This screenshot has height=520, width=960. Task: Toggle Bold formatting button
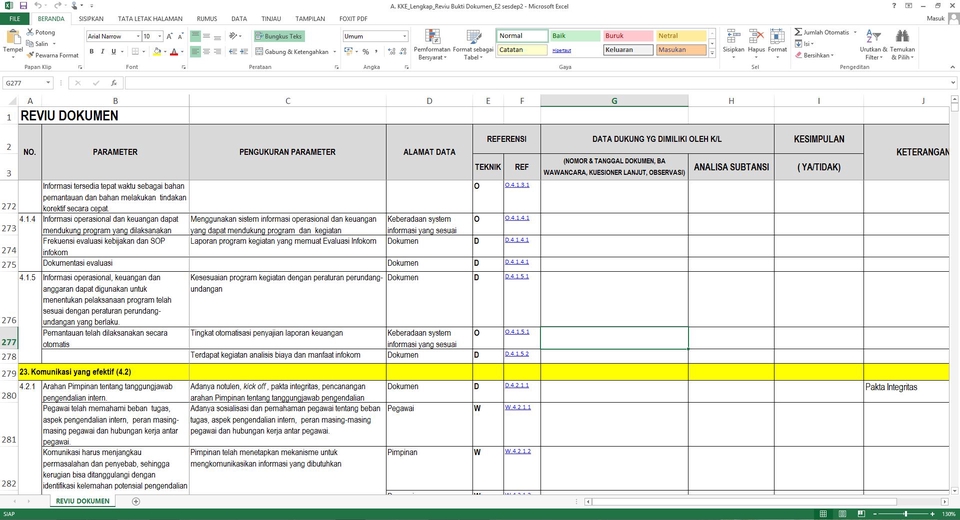pos(92,52)
